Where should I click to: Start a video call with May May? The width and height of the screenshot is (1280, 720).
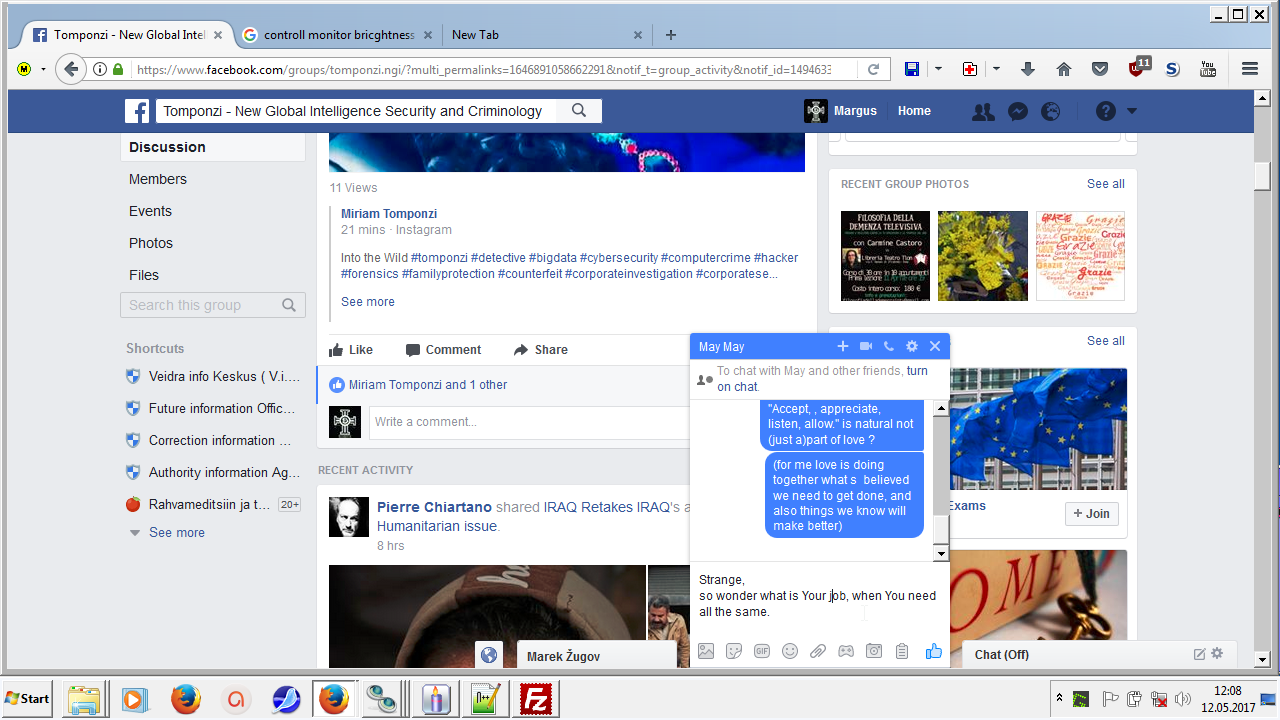coord(866,346)
